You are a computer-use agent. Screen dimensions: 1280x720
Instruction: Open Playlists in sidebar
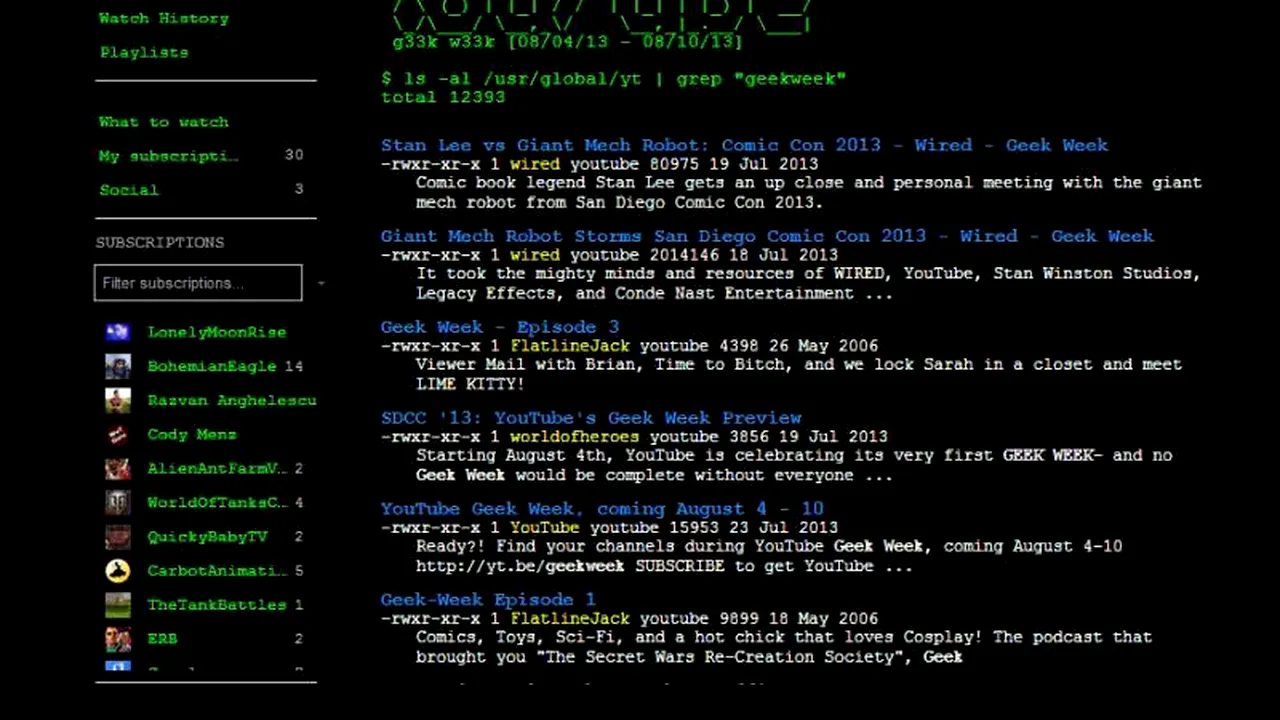coord(144,52)
